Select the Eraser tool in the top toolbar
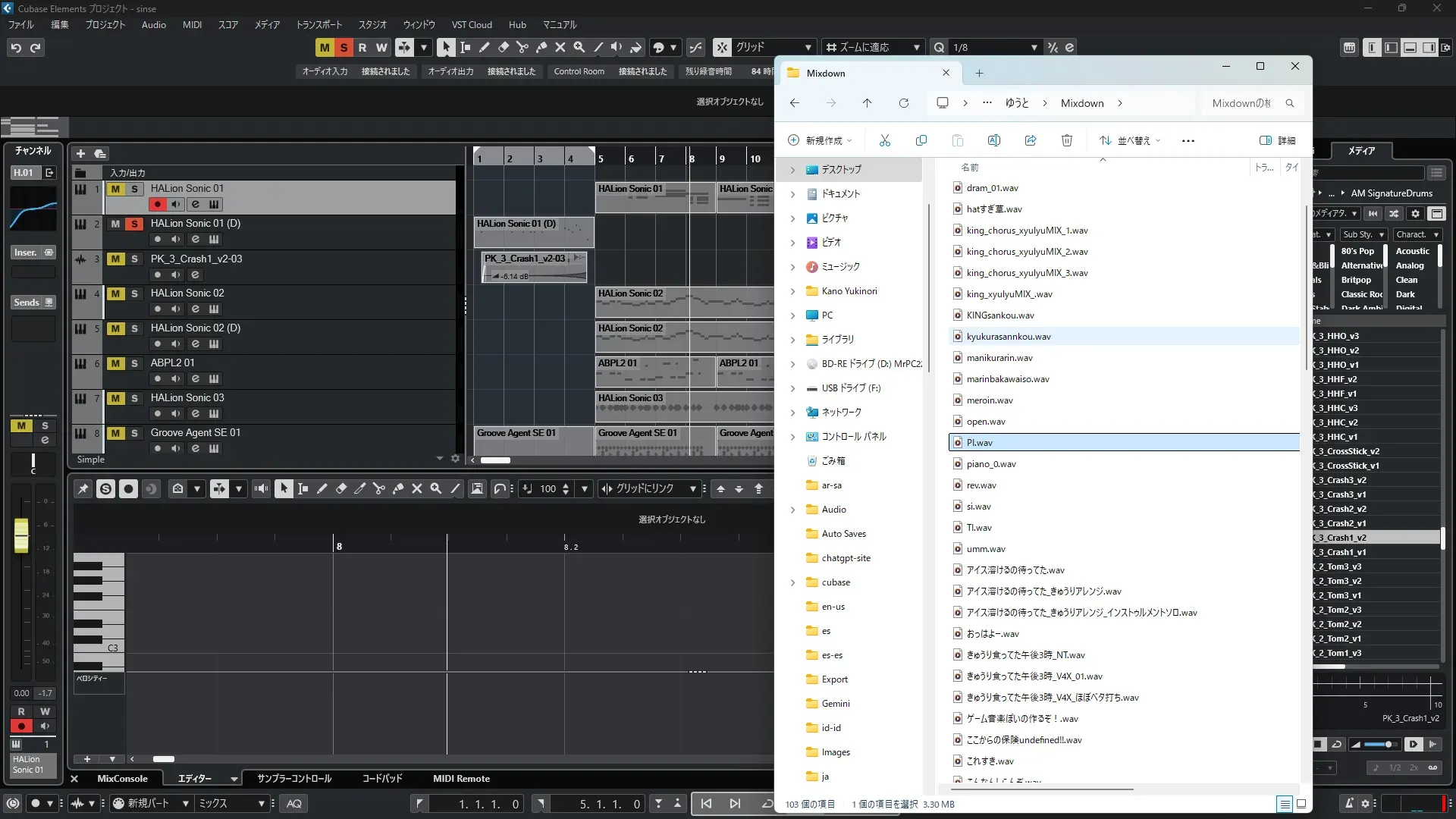 click(x=503, y=47)
